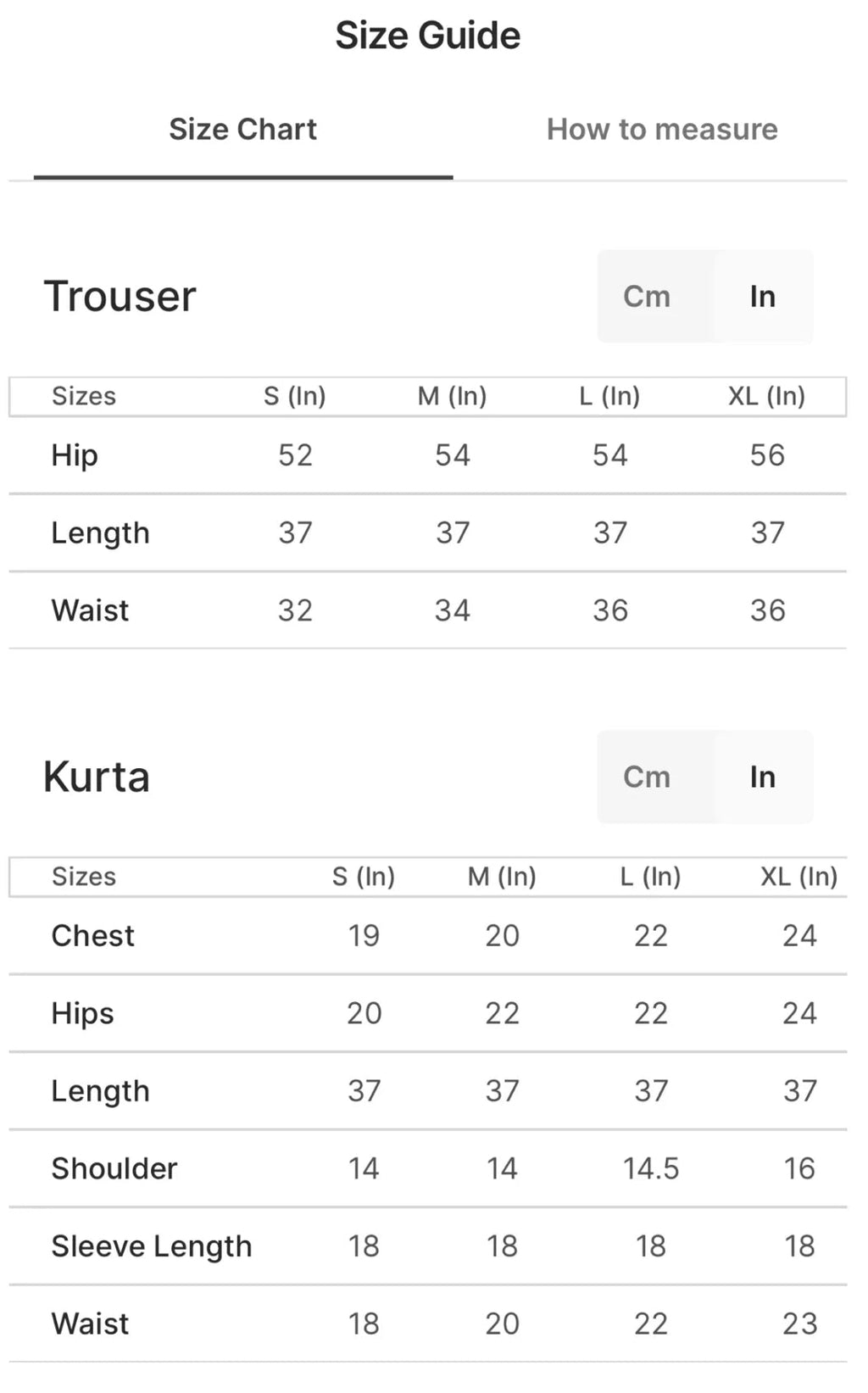Click XL (In) column header in Trouser table
Image resolution: width=868 pixels, height=1393 pixels.
(766, 396)
